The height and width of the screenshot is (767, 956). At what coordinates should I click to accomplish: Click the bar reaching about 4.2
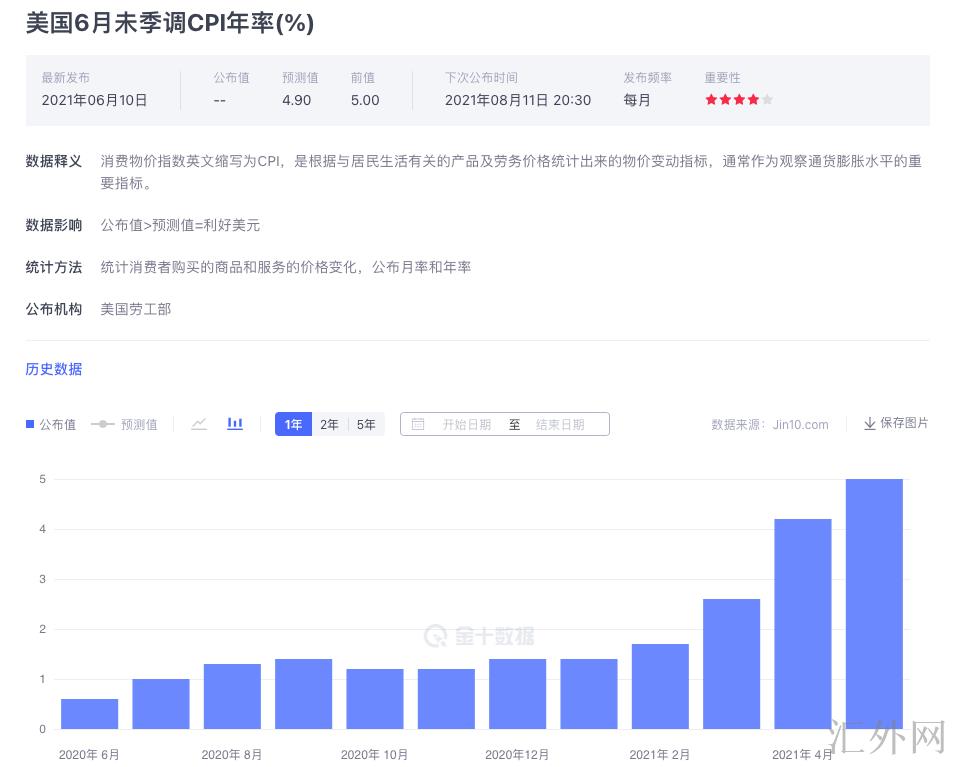(x=802, y=623)
